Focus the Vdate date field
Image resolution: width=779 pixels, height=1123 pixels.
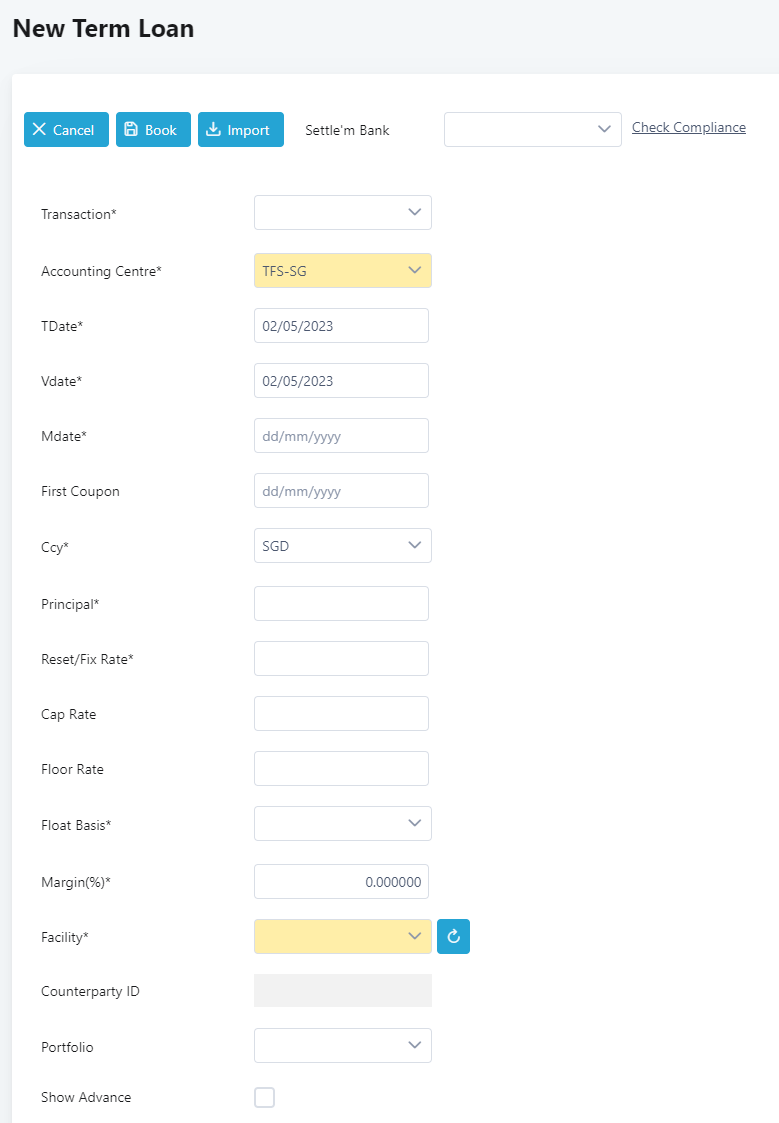[x=341, y=381]
